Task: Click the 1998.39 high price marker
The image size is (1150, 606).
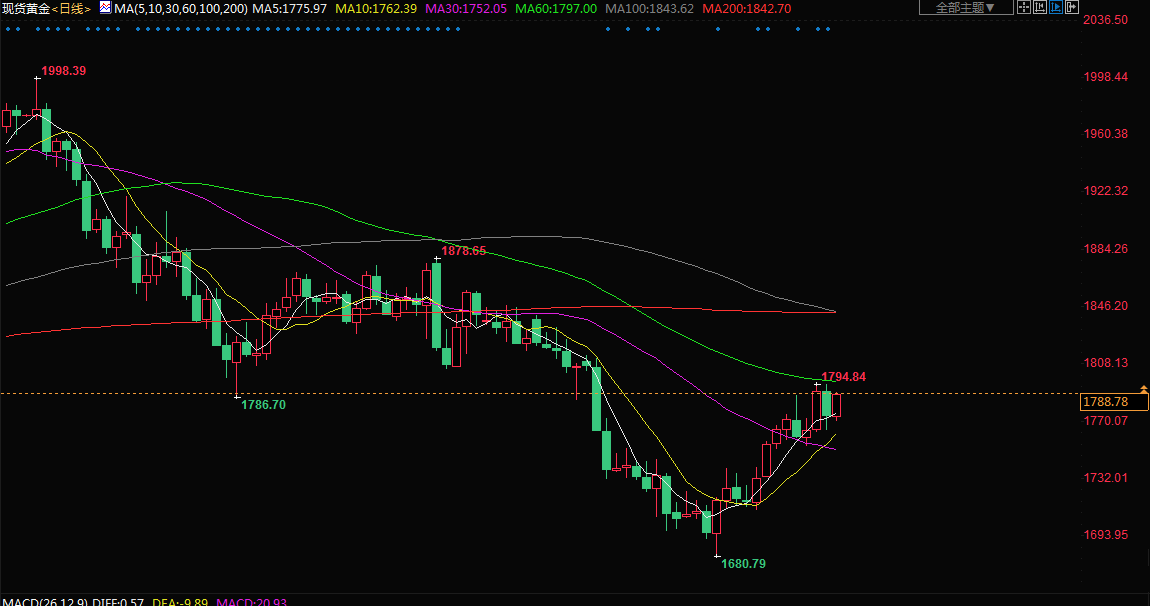Action: [63, 71]
